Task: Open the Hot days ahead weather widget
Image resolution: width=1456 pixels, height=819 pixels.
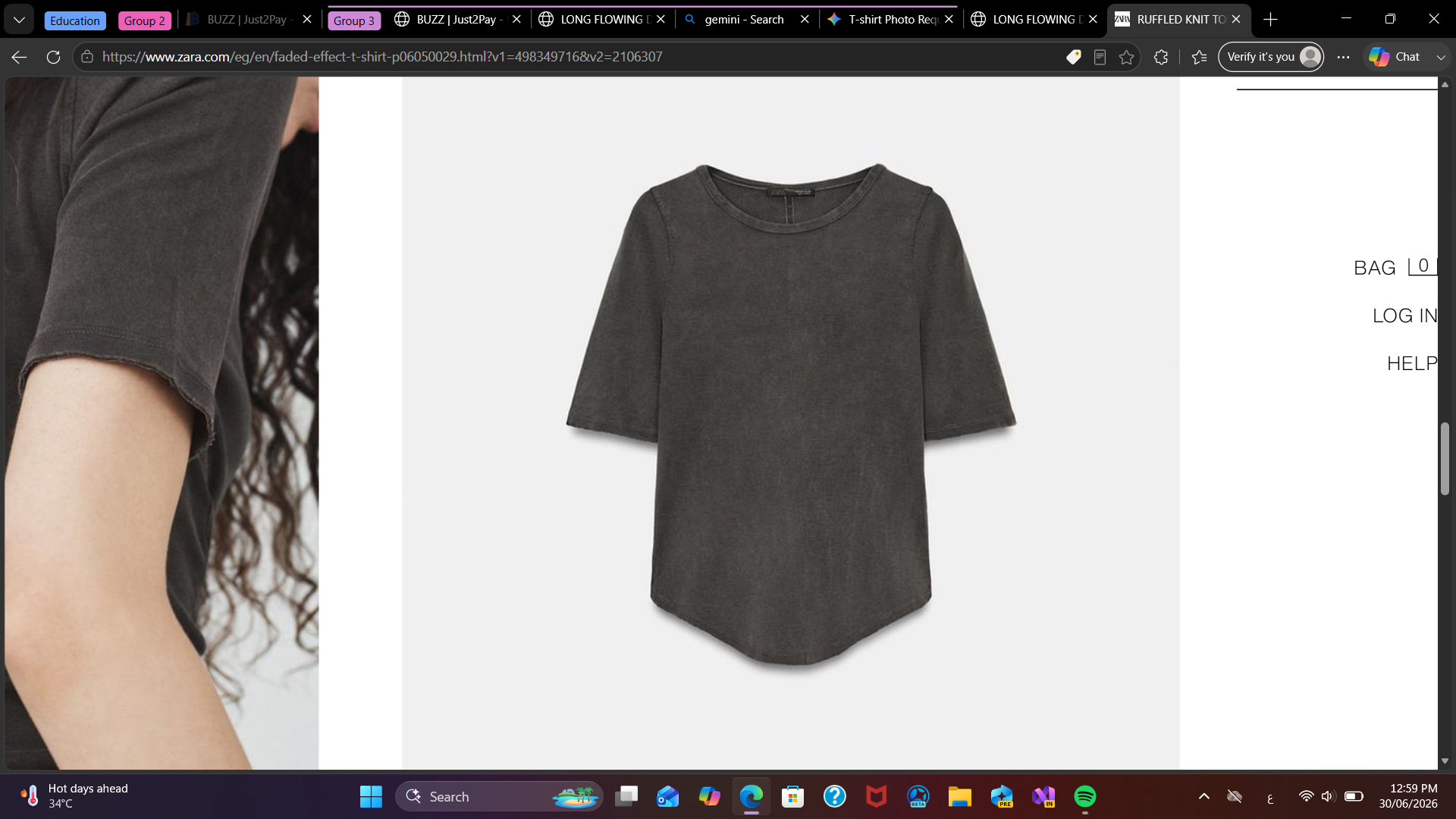Action: [x=74, y=796]
